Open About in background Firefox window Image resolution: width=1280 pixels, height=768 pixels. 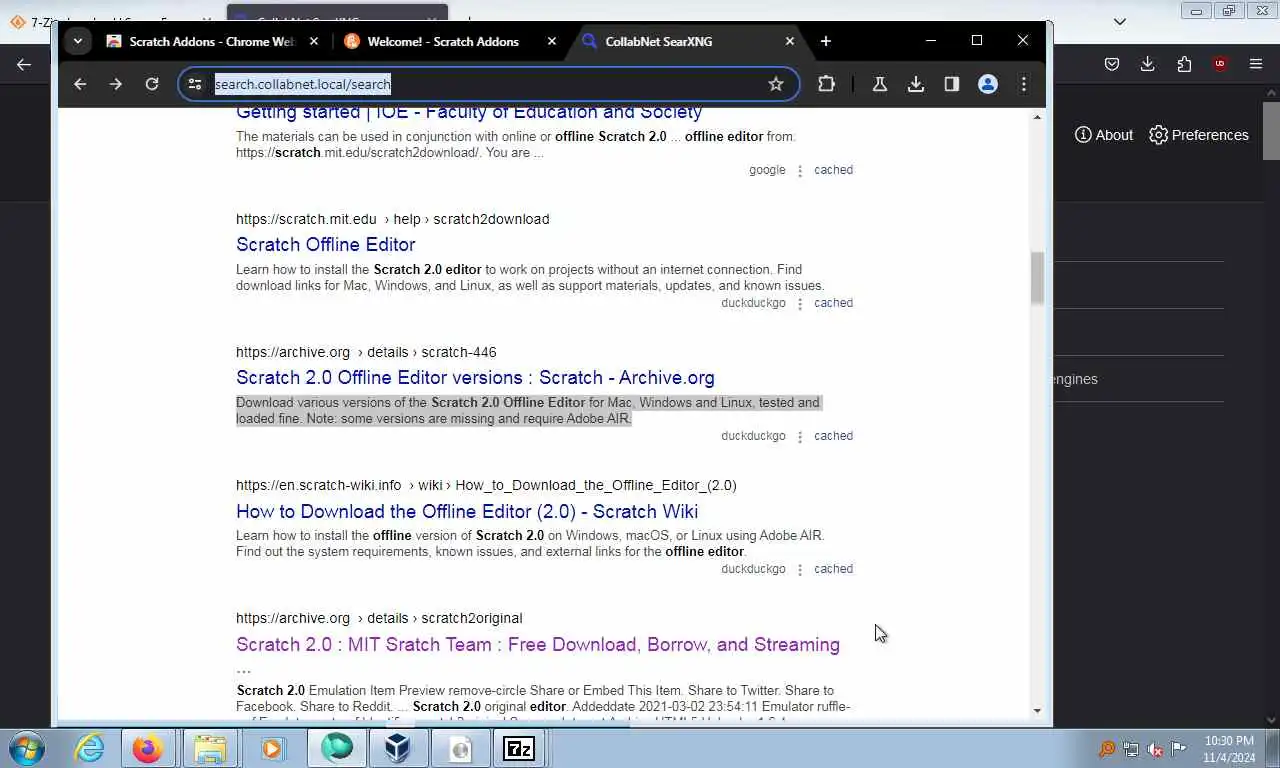[1104, 135]
